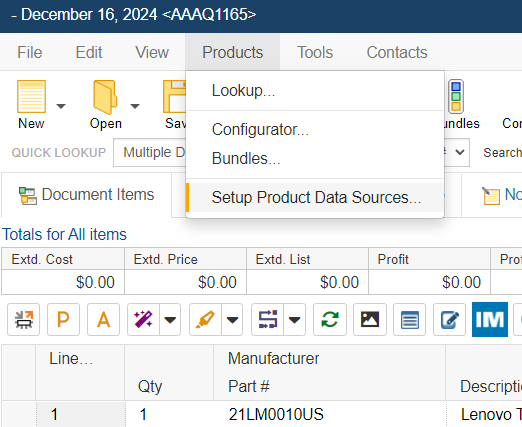Click the blue text lines icon
The height and width of the screenshot is (427, 522).
pos(410,319)
